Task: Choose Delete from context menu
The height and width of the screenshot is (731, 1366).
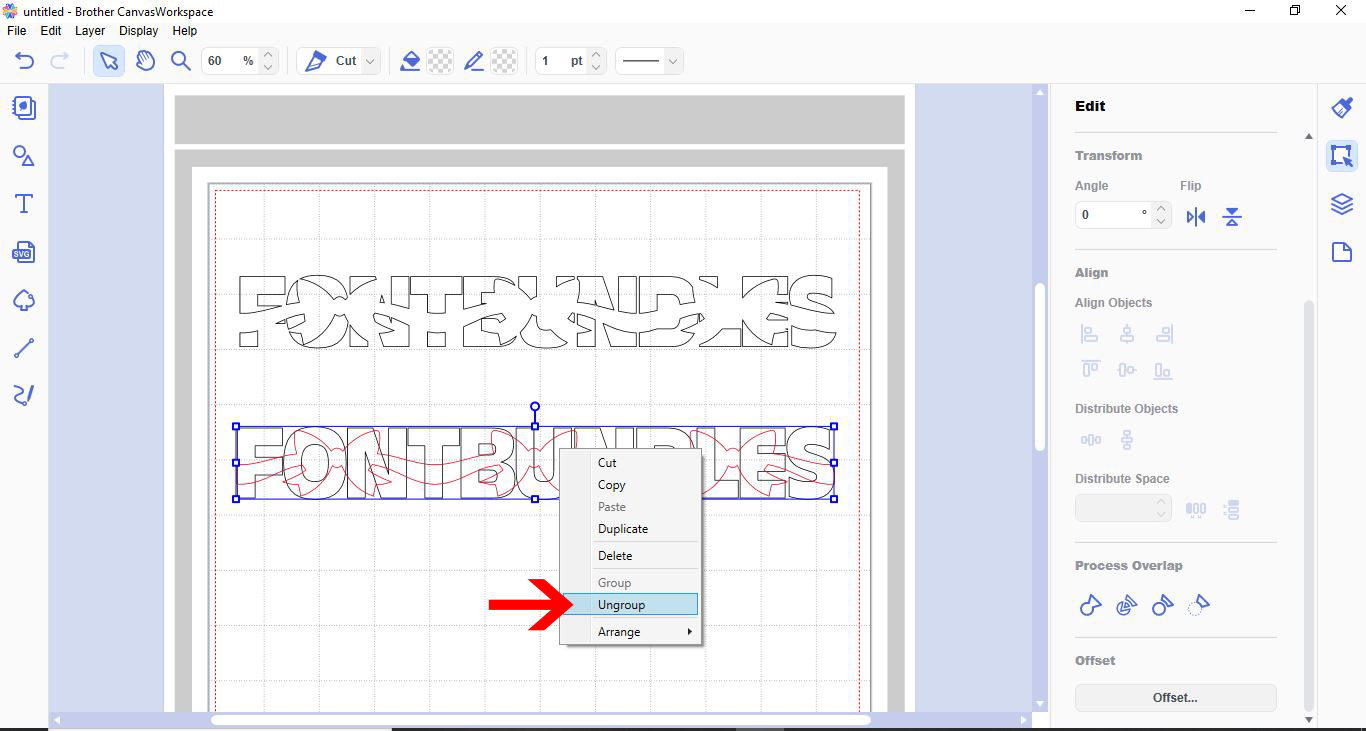Action: tap(632, 556)
